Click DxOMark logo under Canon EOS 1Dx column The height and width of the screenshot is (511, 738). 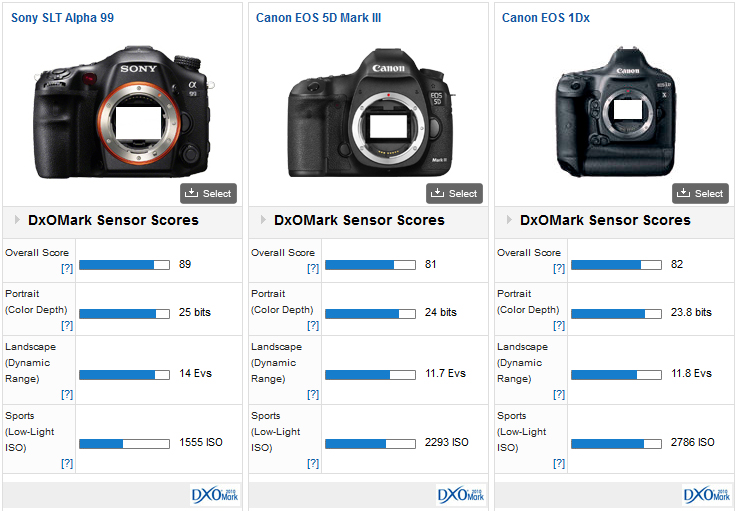point(707,495)
